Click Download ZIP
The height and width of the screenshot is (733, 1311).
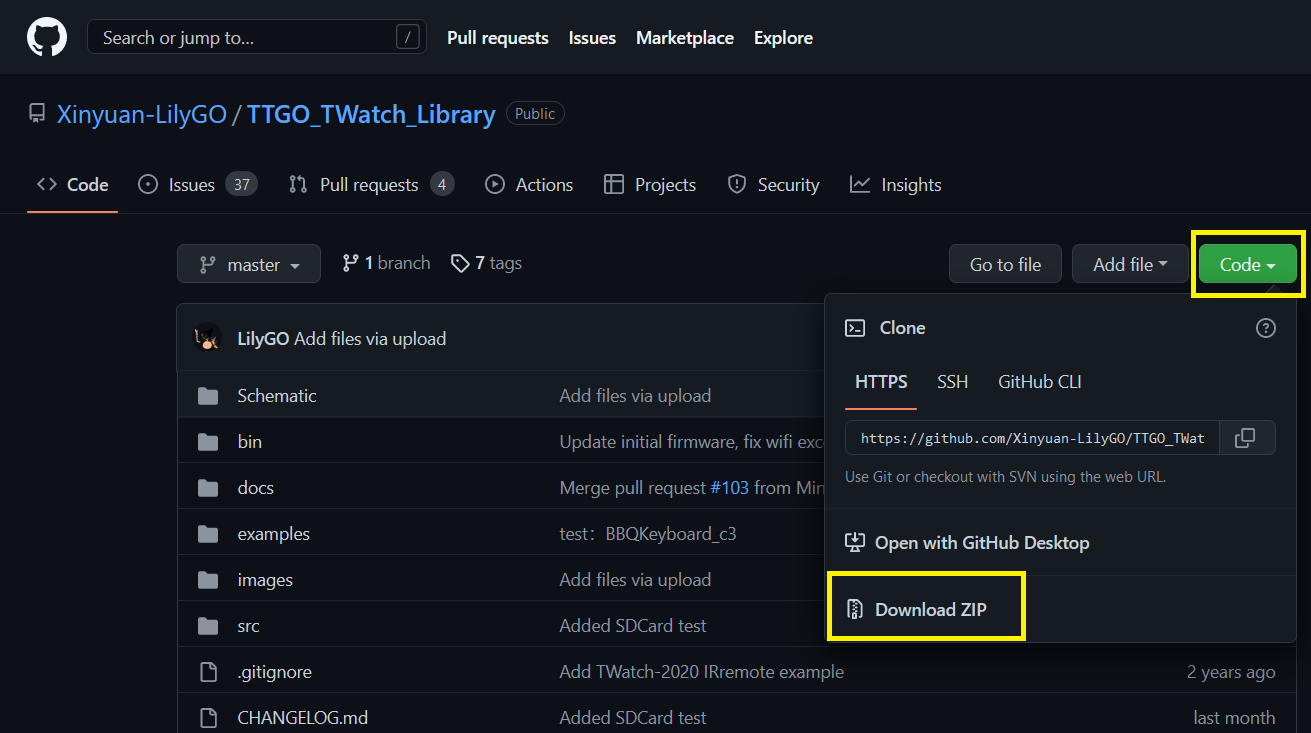pyautogui.click(x=931, y=609)
